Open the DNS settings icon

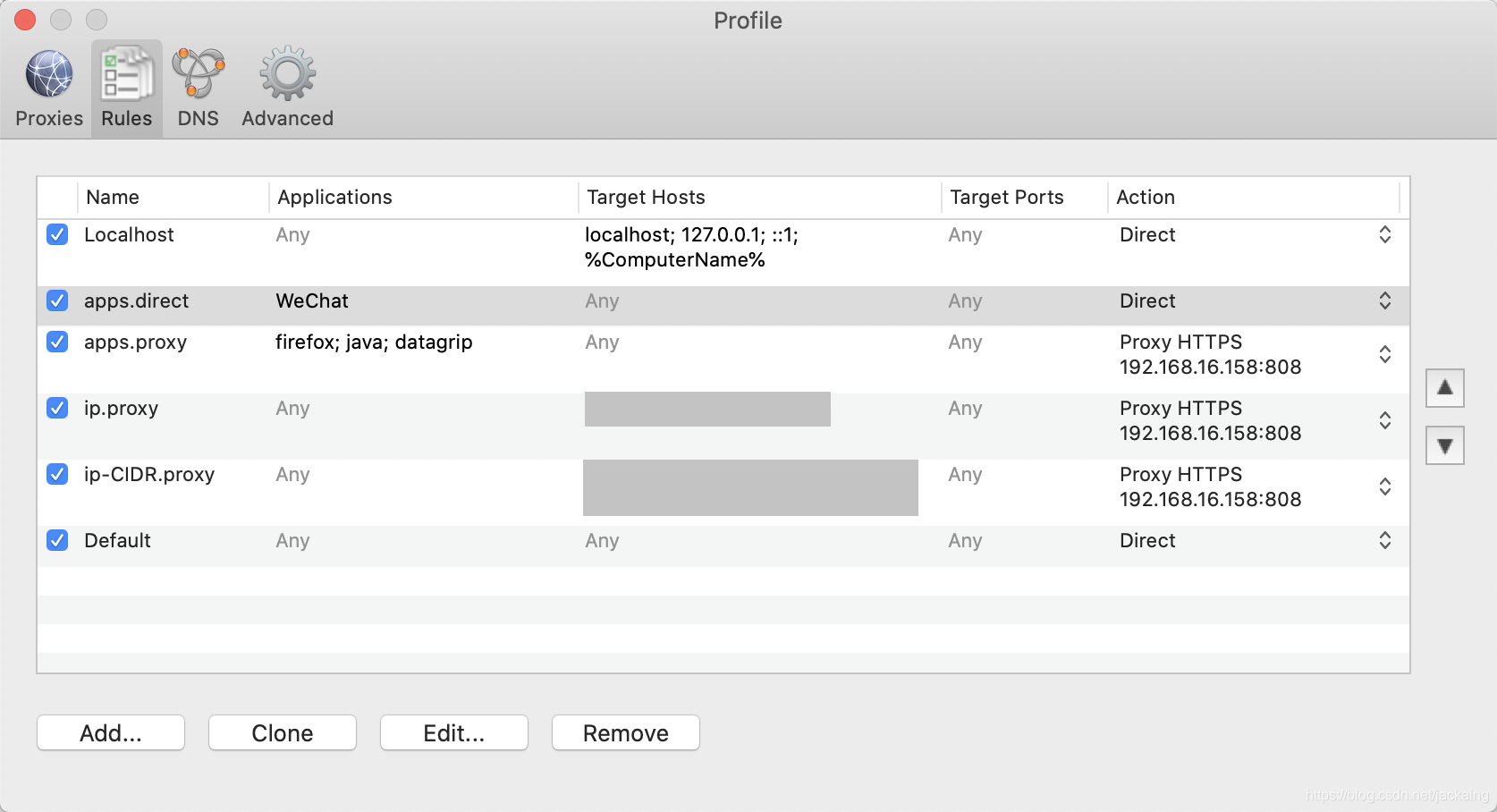(199, 74)
